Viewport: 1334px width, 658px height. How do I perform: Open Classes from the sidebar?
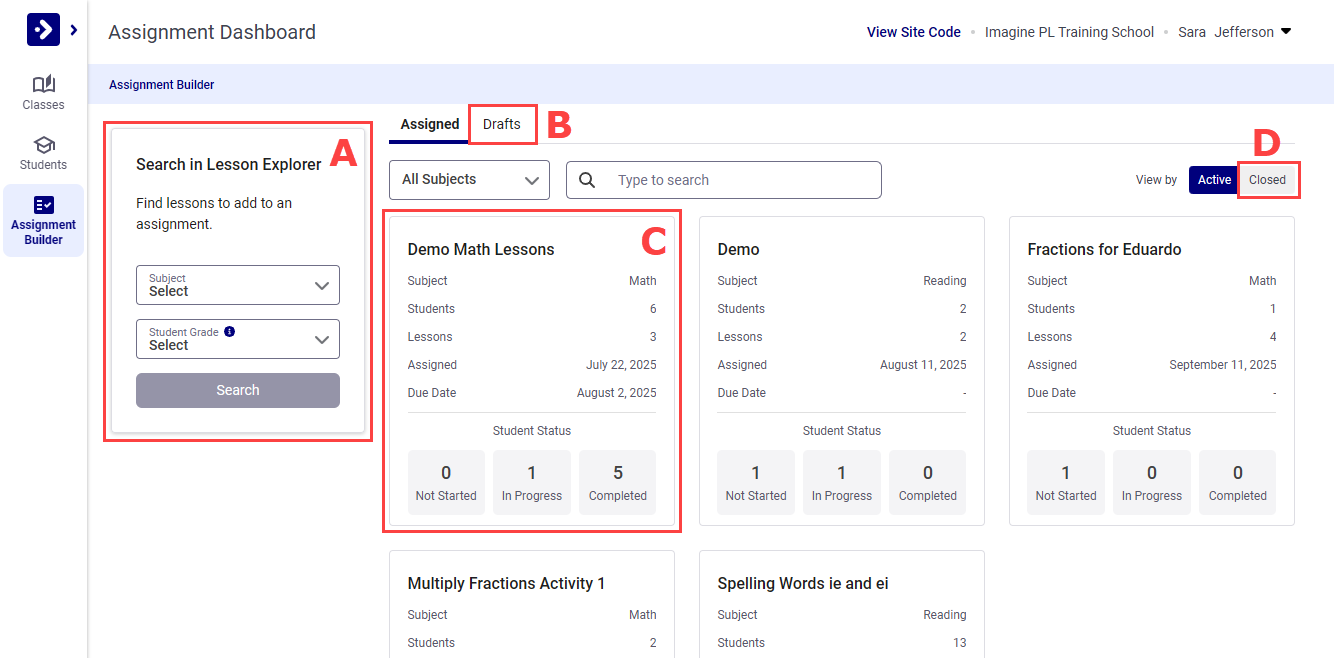43,92
